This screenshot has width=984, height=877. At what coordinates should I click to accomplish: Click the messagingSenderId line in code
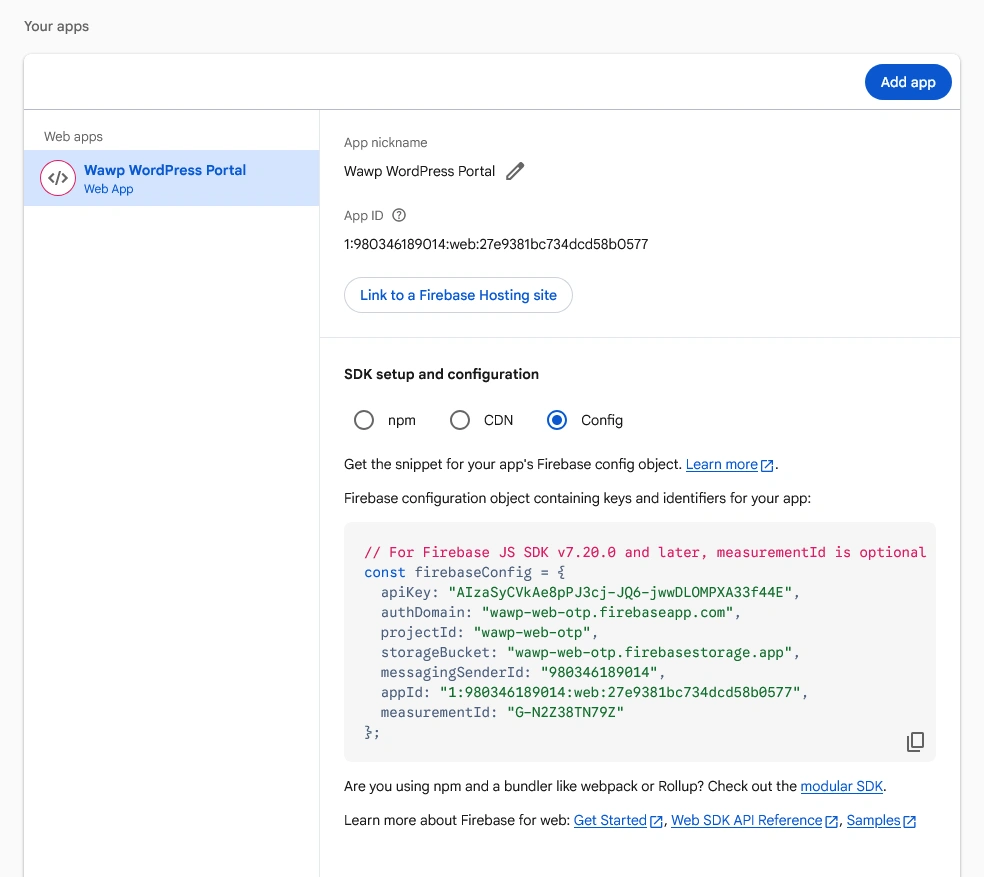pyautogui.click(x=523, y=672)
